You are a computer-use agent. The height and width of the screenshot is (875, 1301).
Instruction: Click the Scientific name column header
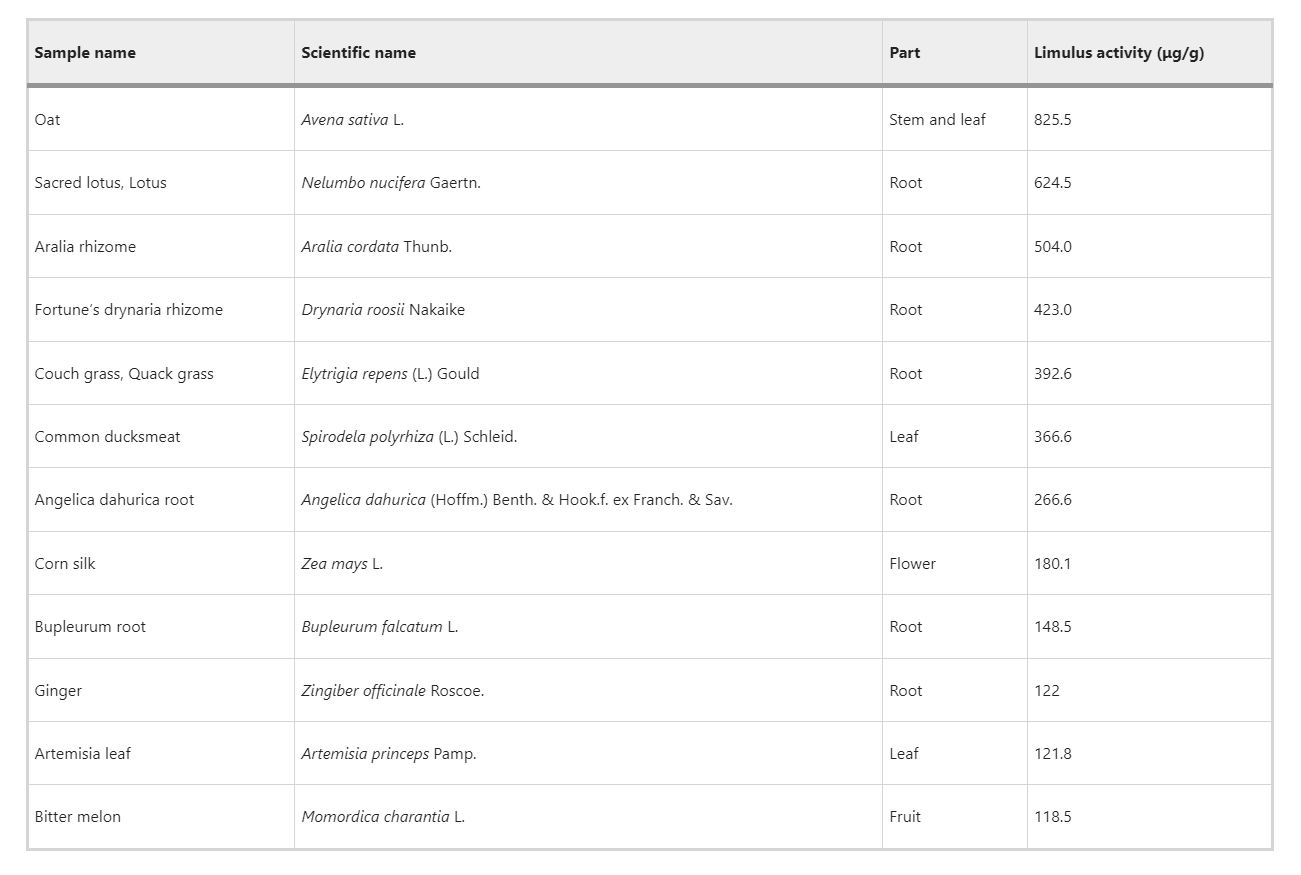pyautogui.click(x=358, y=53)
